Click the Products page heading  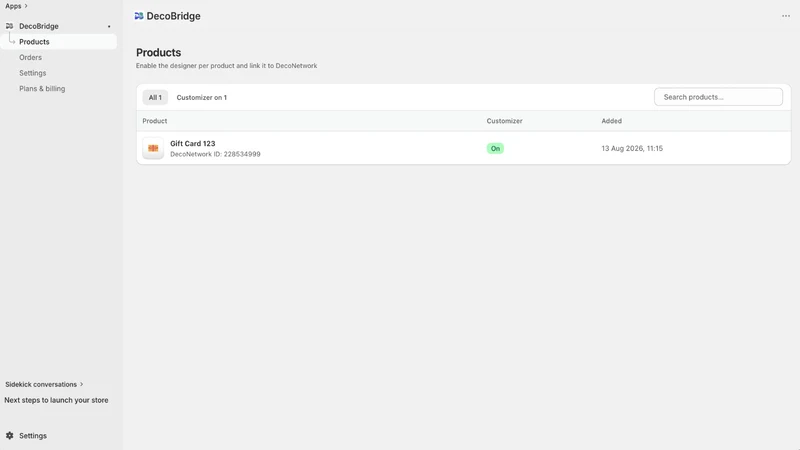click(x=159, y=53)
